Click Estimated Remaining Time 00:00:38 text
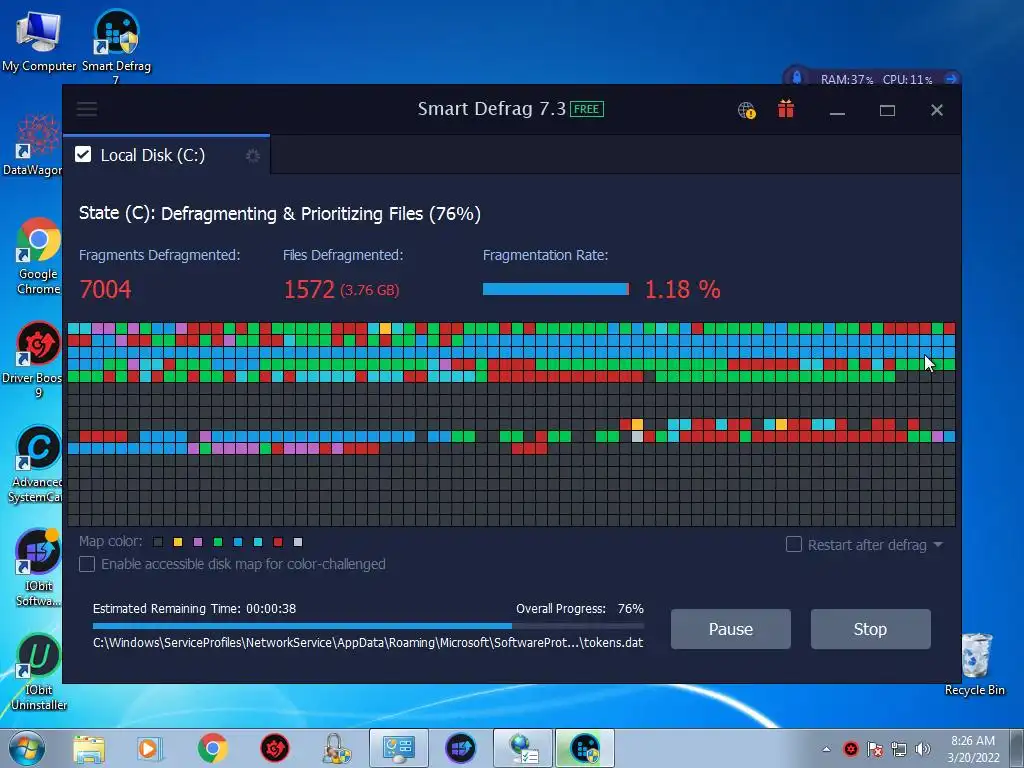Image resolution: width=1024 pixels, height=768 pixels. coord(194,609)
